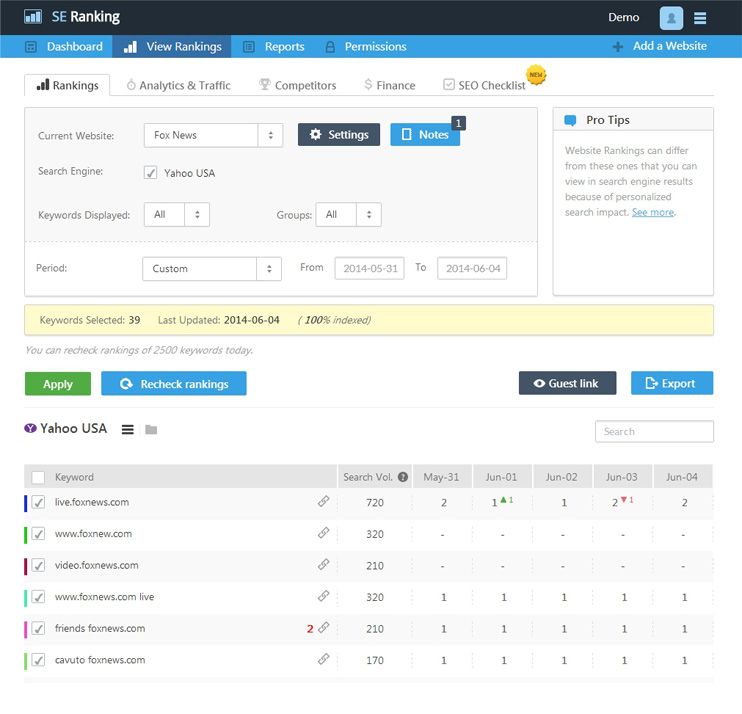Click green up arrow in Jun-01 cell
Image resolution: width=742 pixels, height=714 pixels.
click(x=504, y=500)
